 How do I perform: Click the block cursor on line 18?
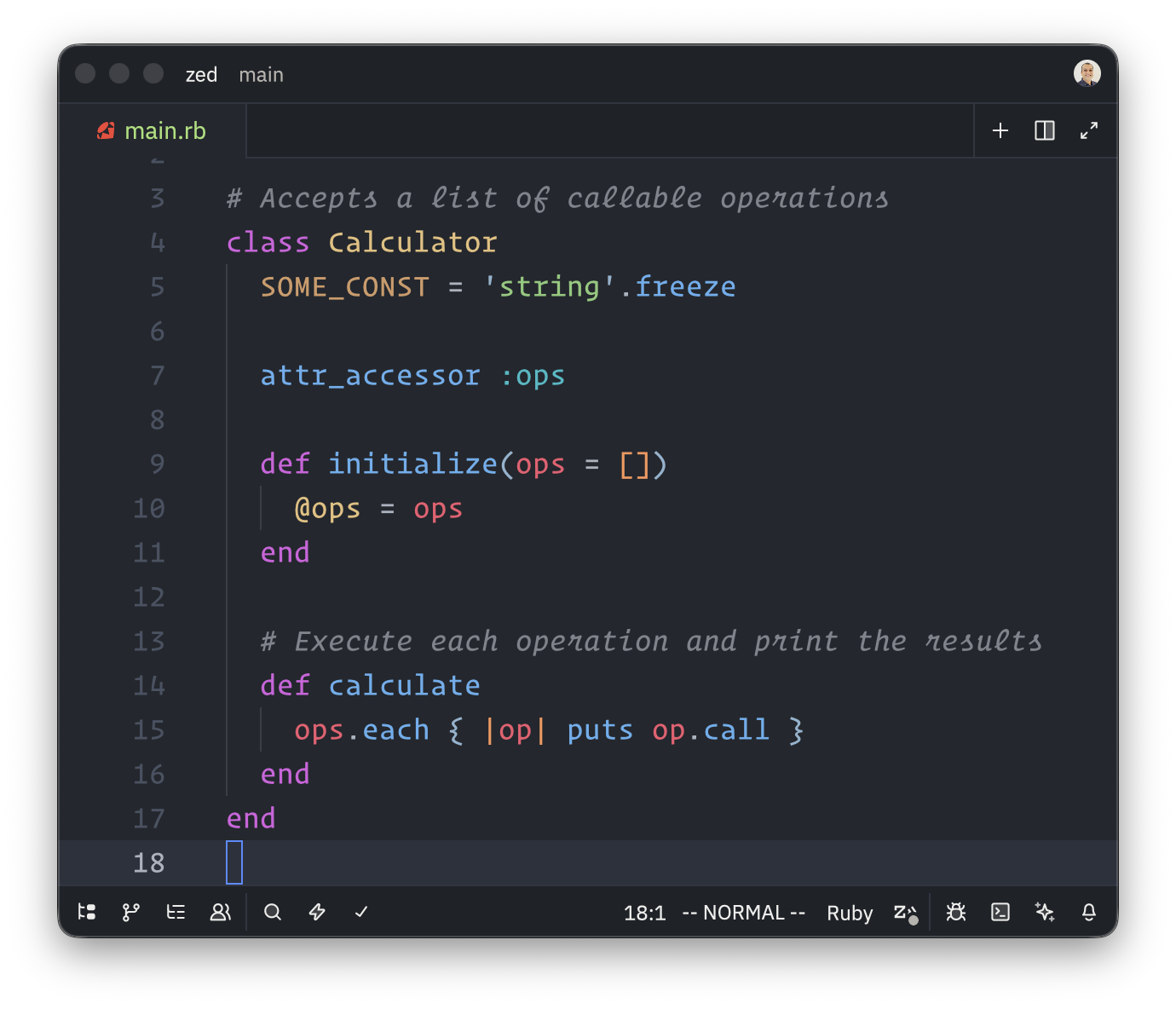(x=234, y=862)
